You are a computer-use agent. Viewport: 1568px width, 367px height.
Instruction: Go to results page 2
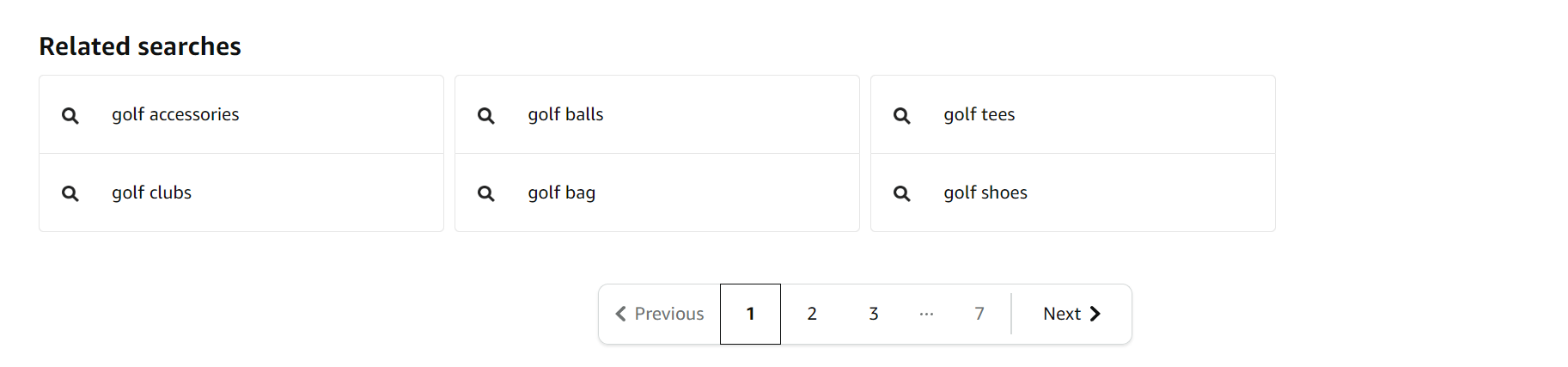(812, 314)
